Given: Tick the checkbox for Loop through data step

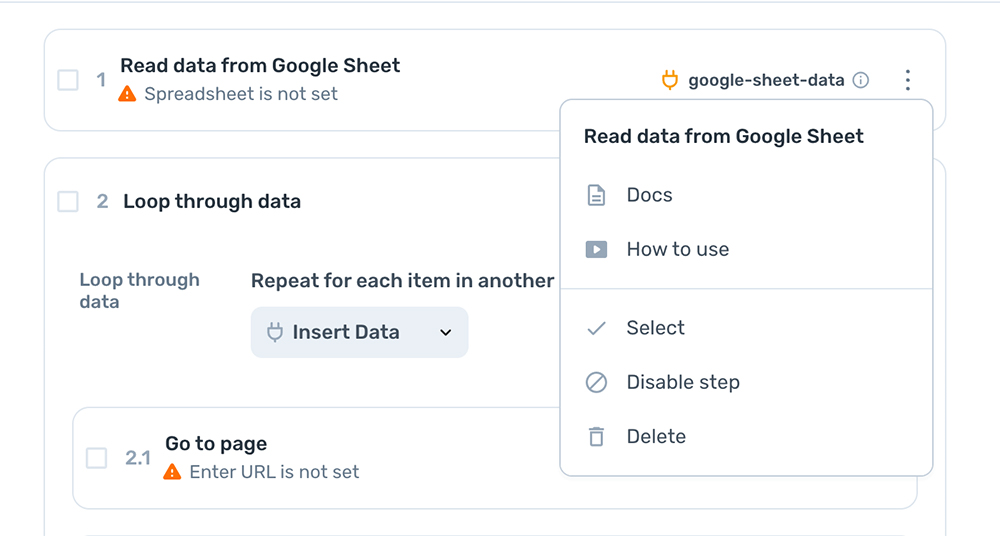Looking at the screenshot, I should click(x=68, y=202).
